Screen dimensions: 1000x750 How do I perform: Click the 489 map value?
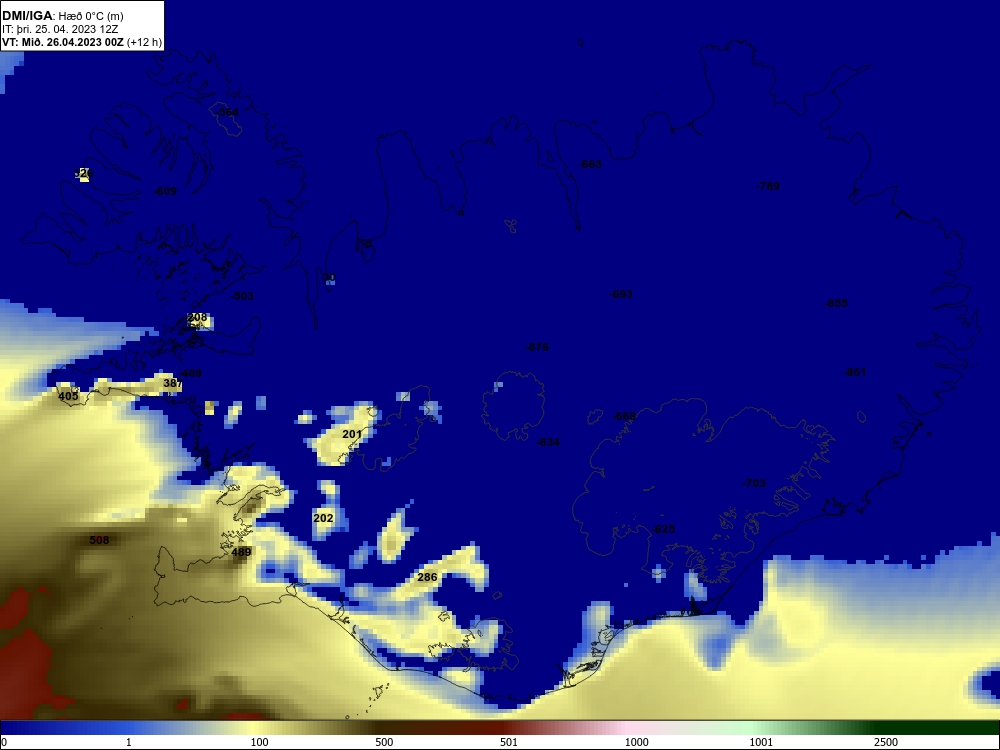tap(241, 552)
